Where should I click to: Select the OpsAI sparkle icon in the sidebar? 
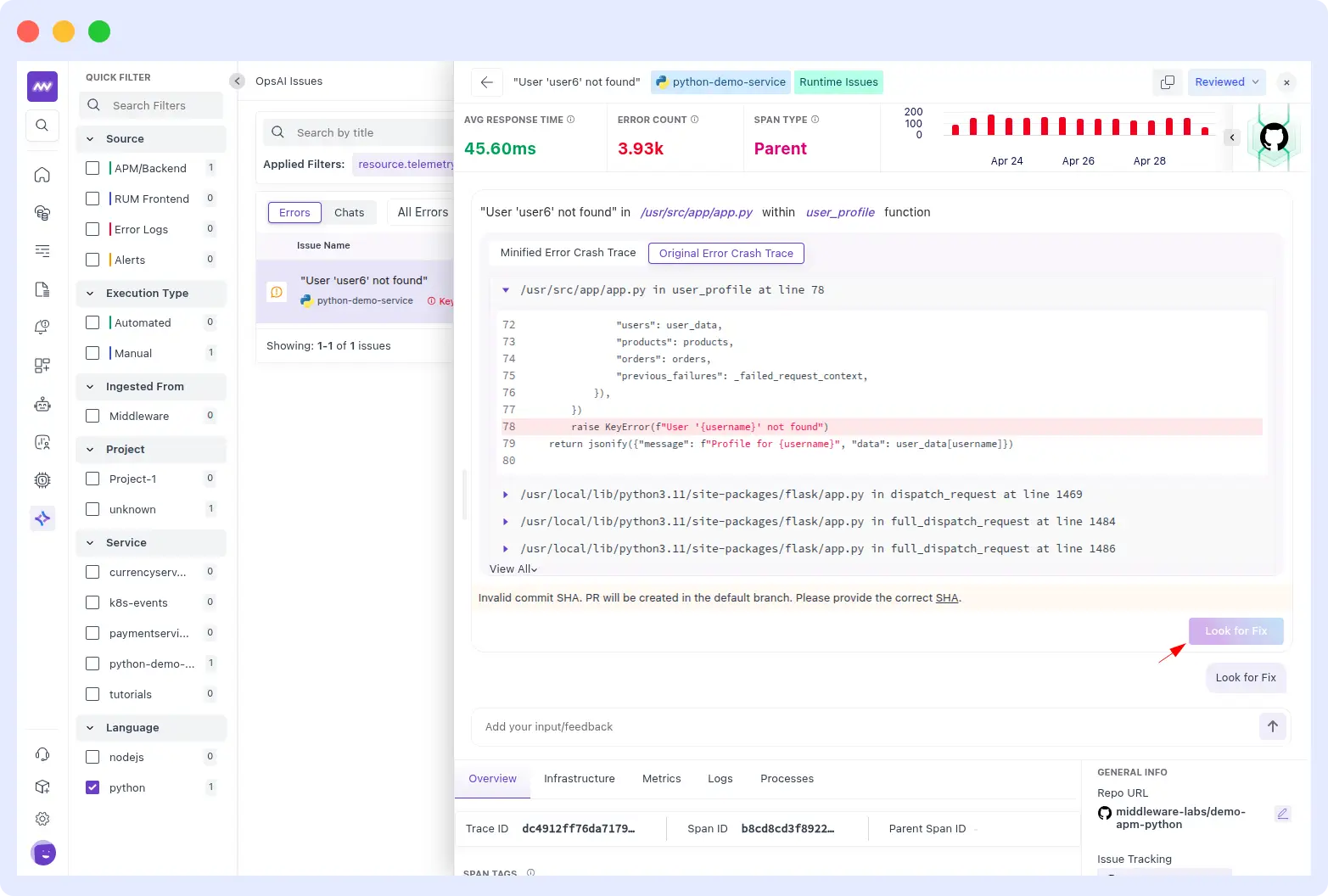pyautogui.click(x=42, y=518)
